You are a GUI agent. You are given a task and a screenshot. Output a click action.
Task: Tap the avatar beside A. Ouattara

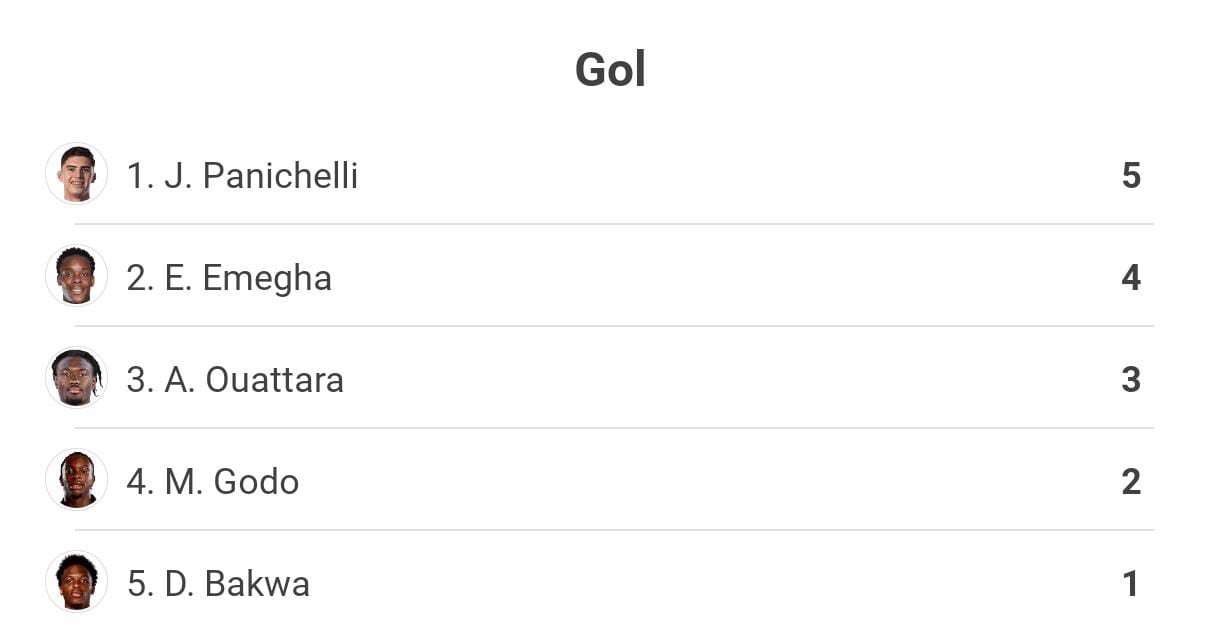click(x=77, y=378)
